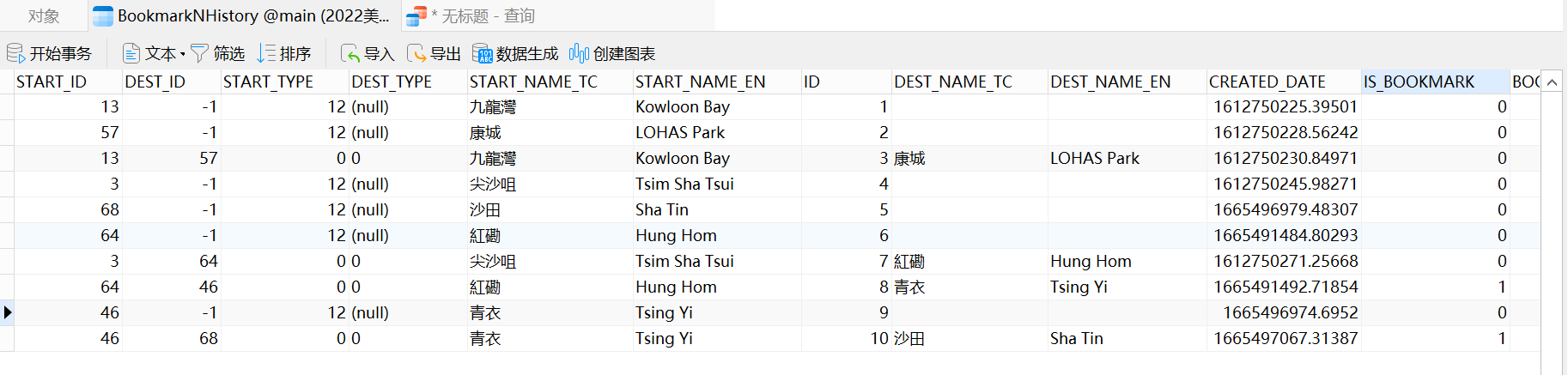Select the START_NAME_EN column header
The image size is (1568, 375).
coord(700,82)
